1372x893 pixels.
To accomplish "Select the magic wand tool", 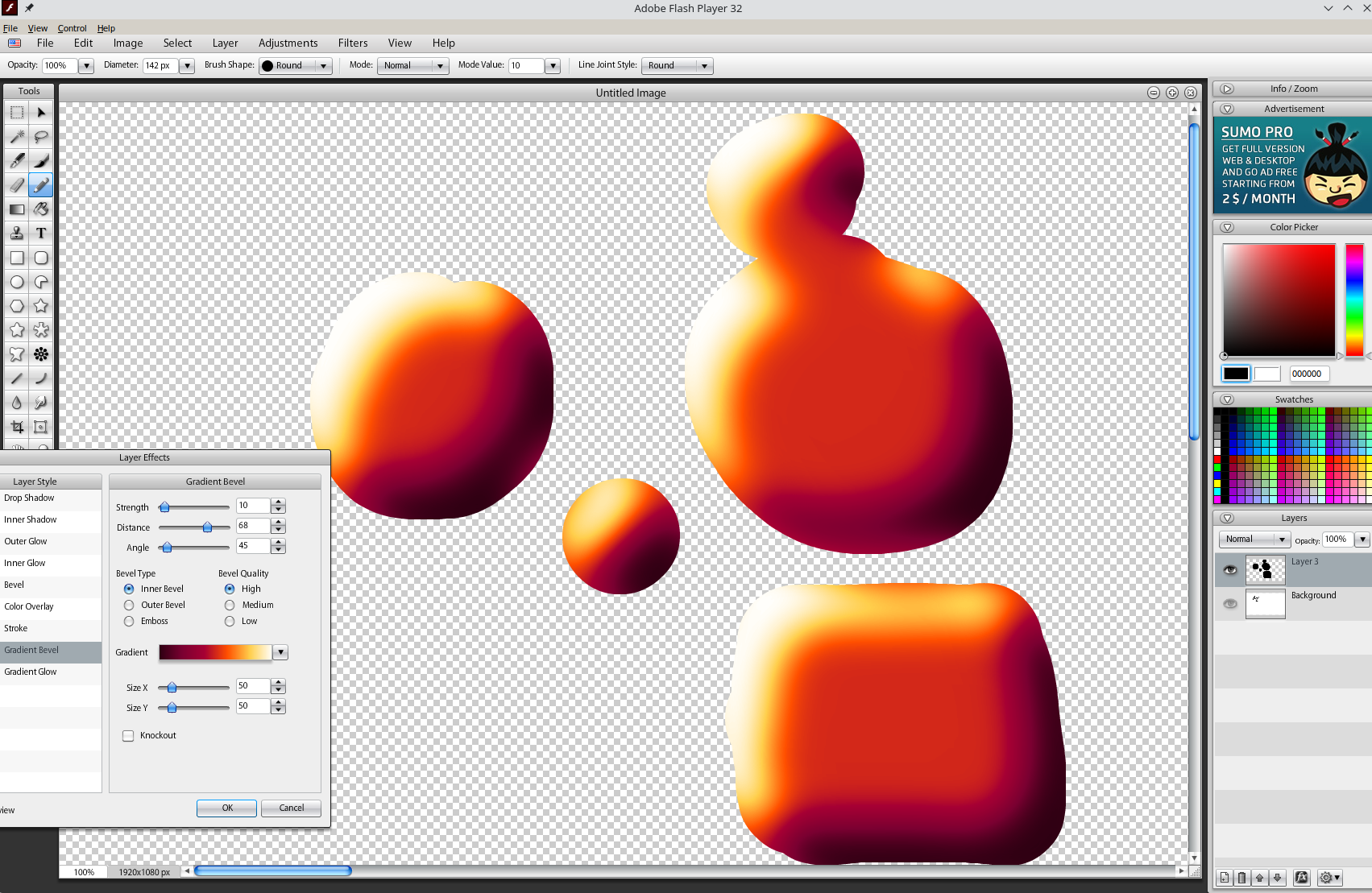I will (x=17, y=137).
